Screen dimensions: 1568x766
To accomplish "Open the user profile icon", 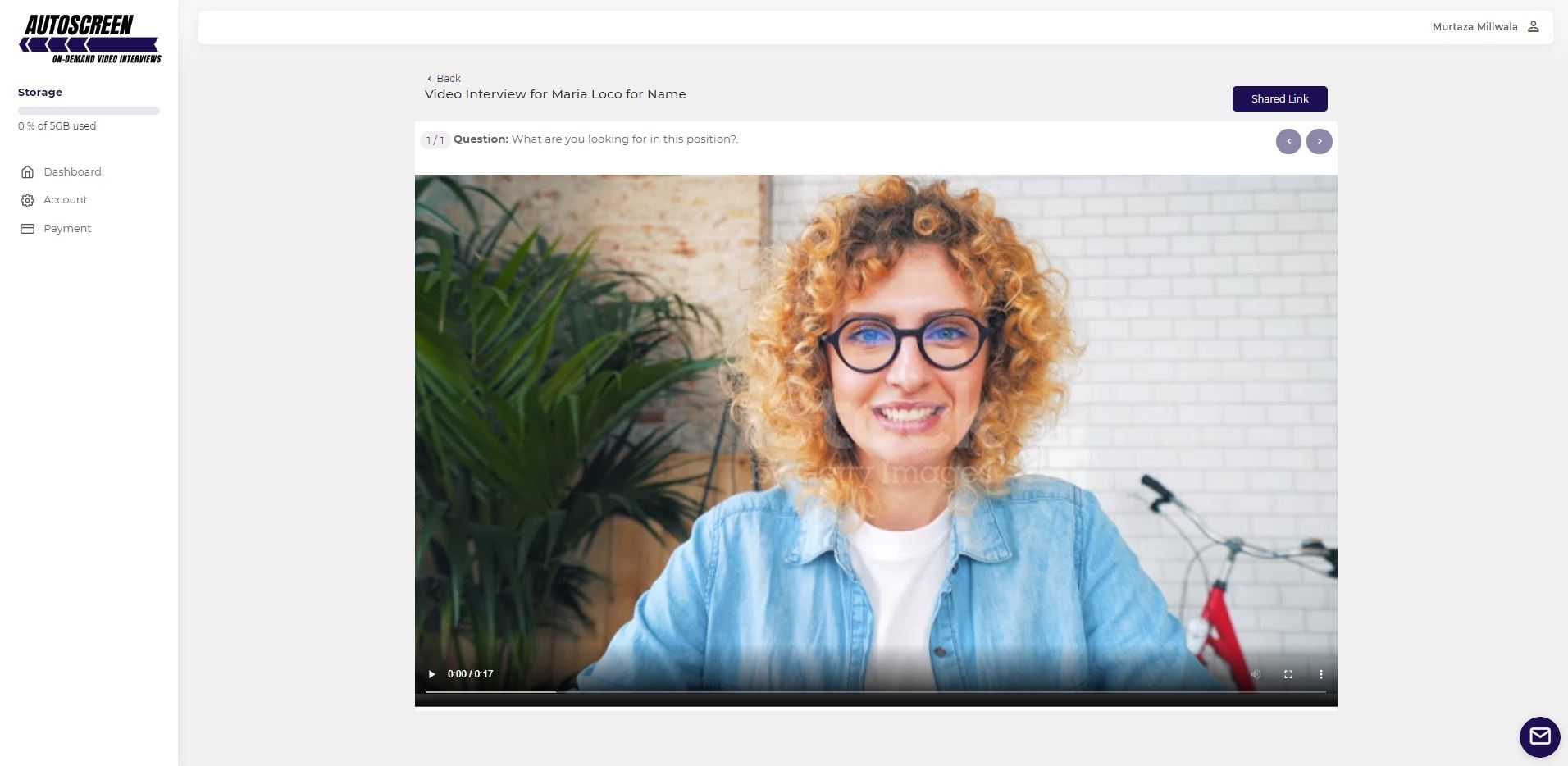I will pyautogui.click(x=1533, y=27).
